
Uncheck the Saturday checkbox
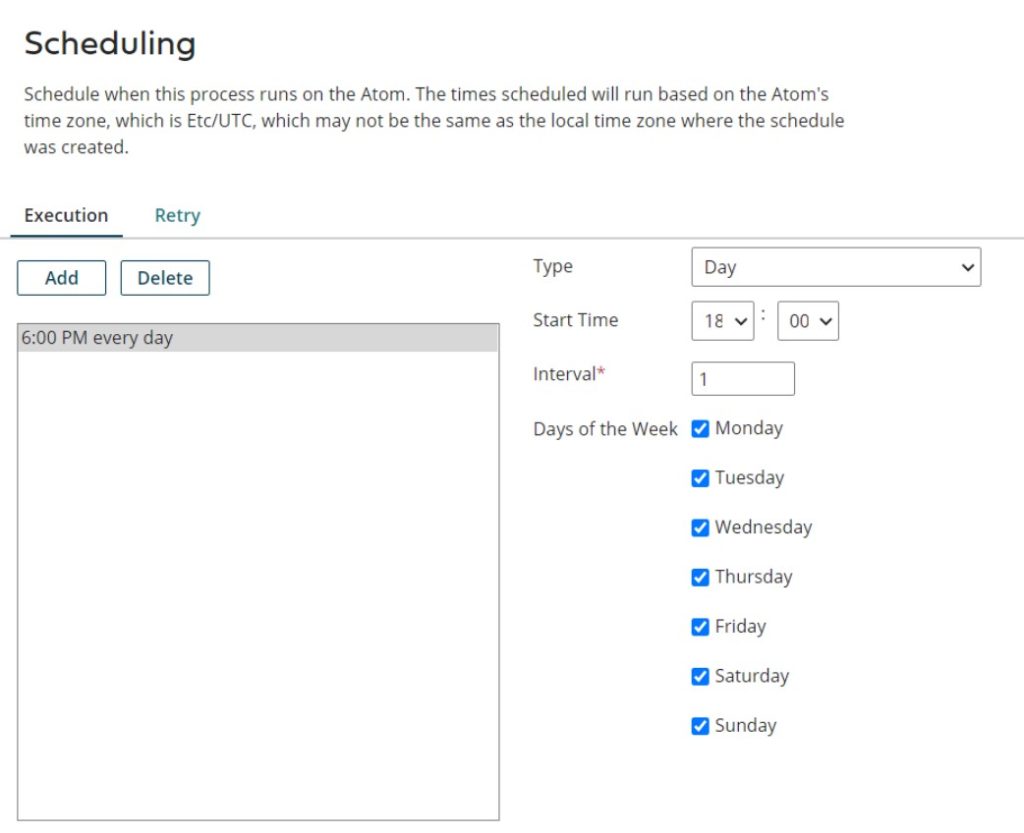tap(700, 676)
